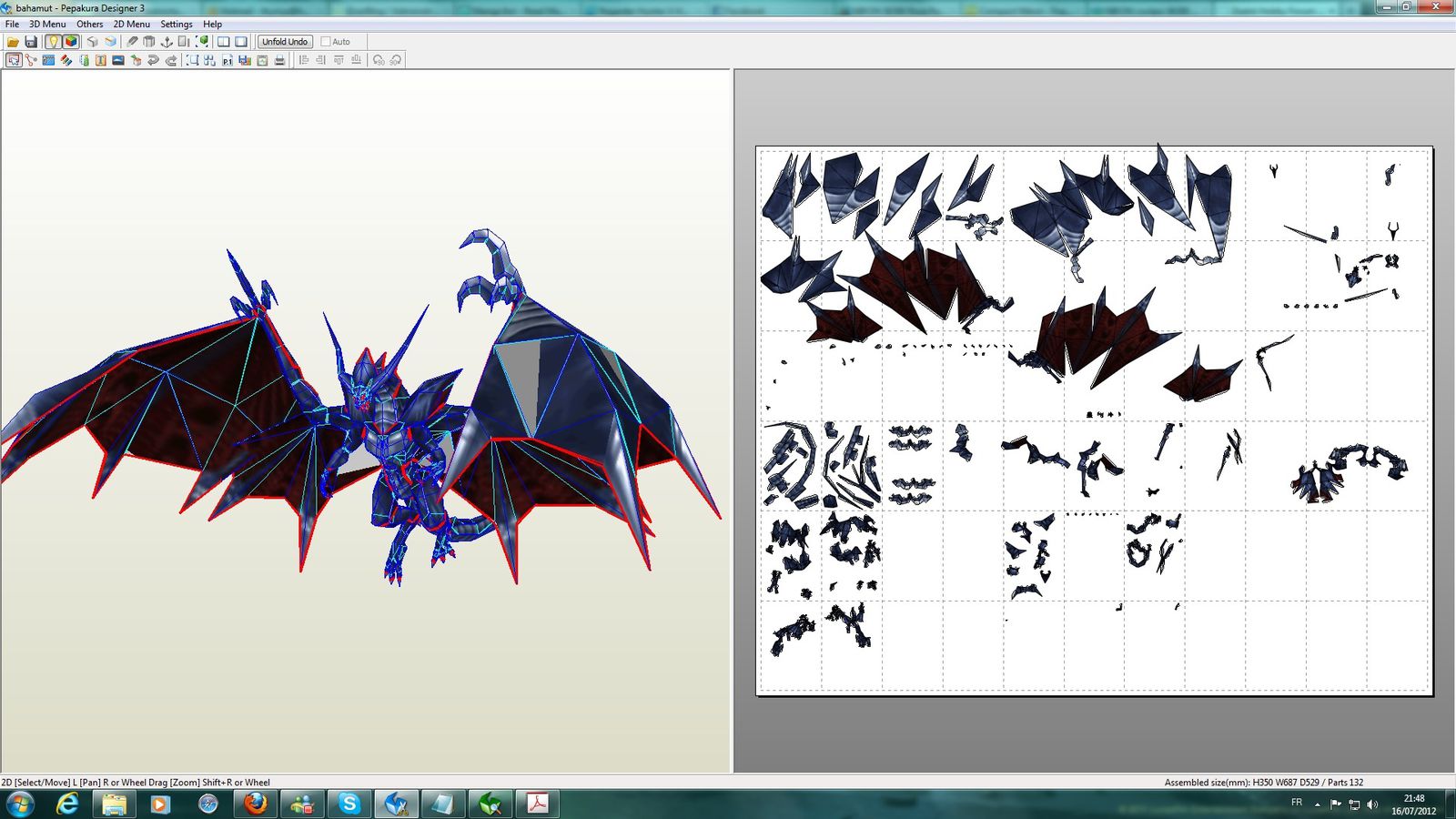
Task: Enable the Auto checkbox
Action: click(x=326, y=42)
